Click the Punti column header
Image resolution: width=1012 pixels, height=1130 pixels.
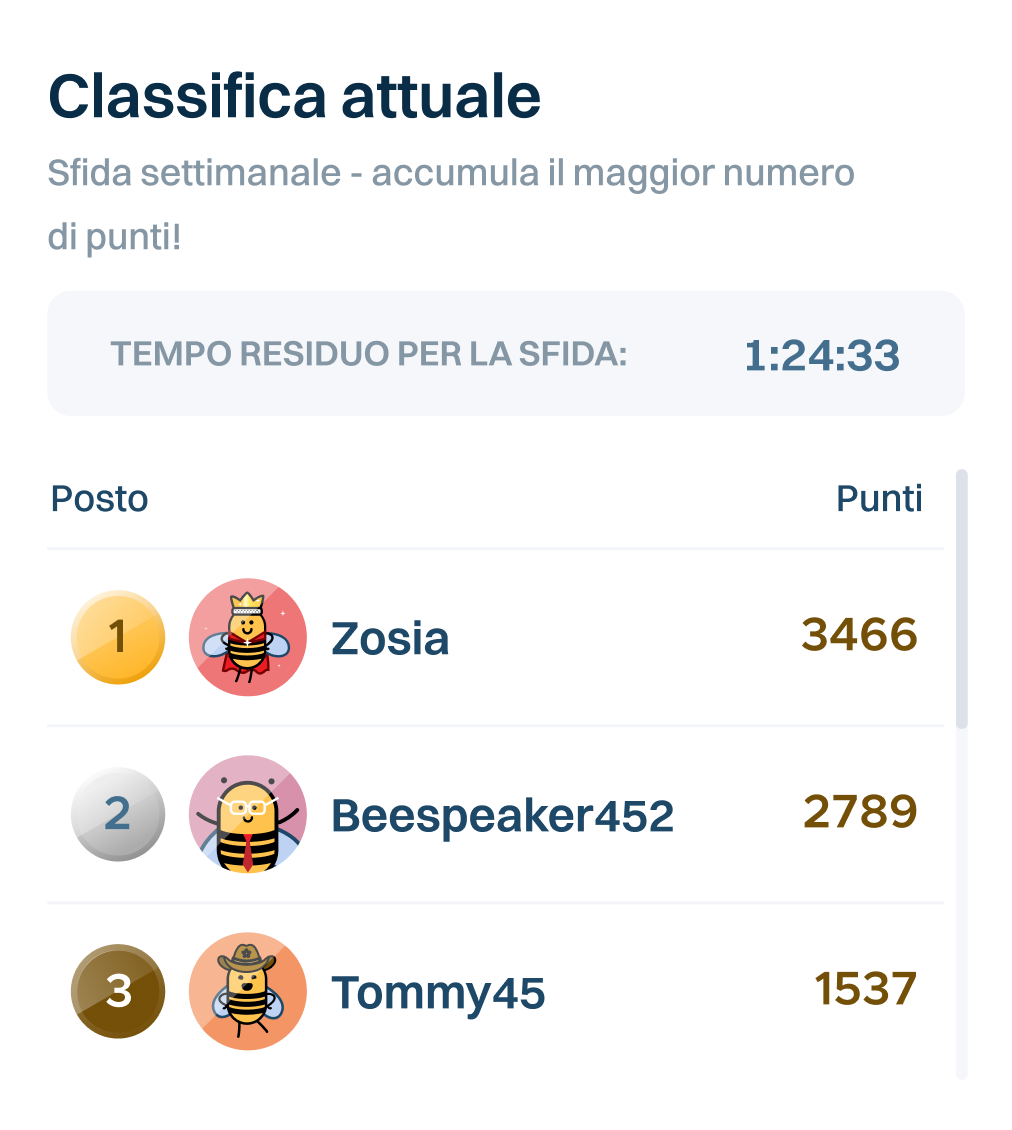point(879,498)
